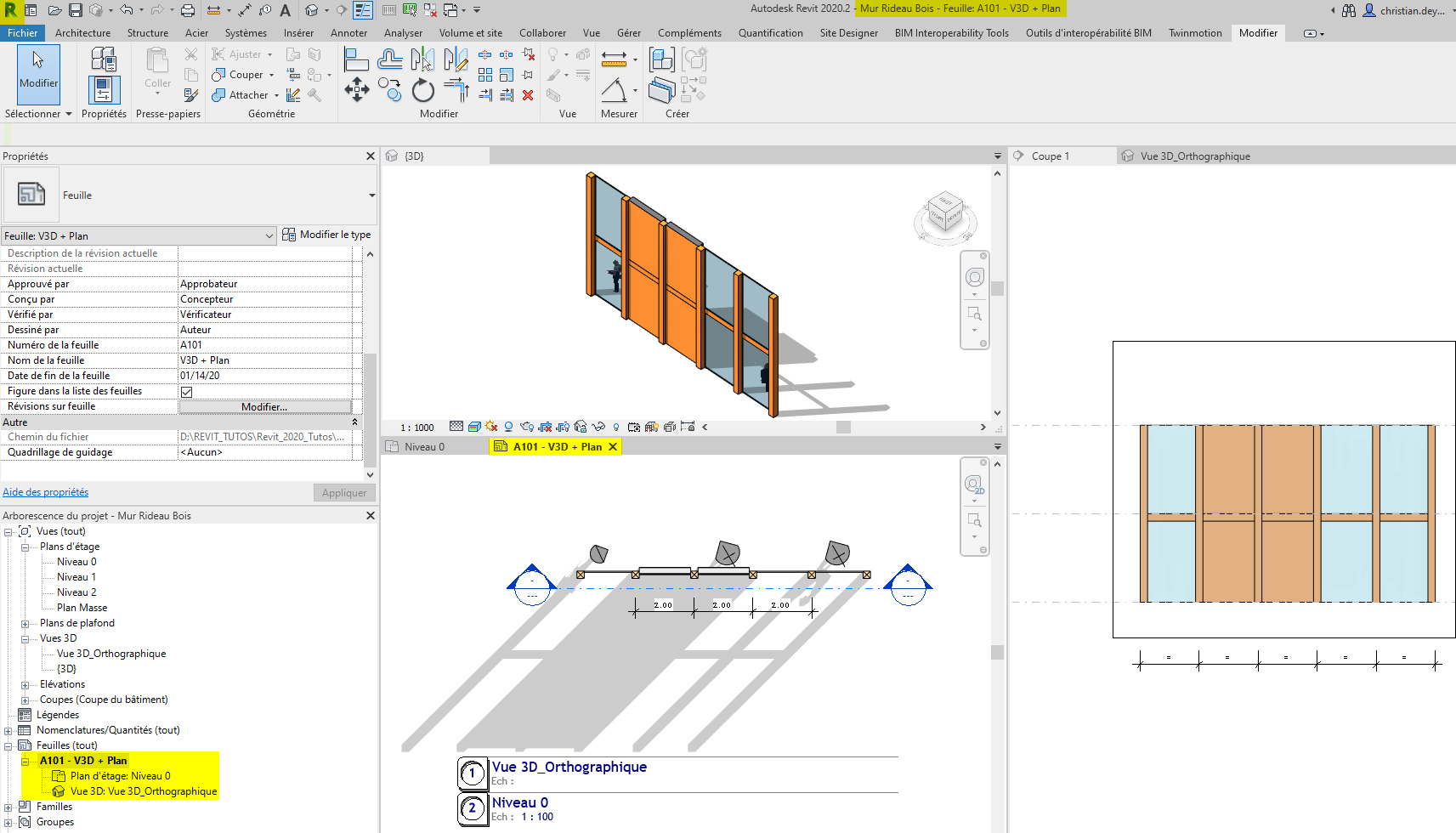Select the Align tool in the ribbon
Screen dimensions: 1456x833
coord(356,59)
